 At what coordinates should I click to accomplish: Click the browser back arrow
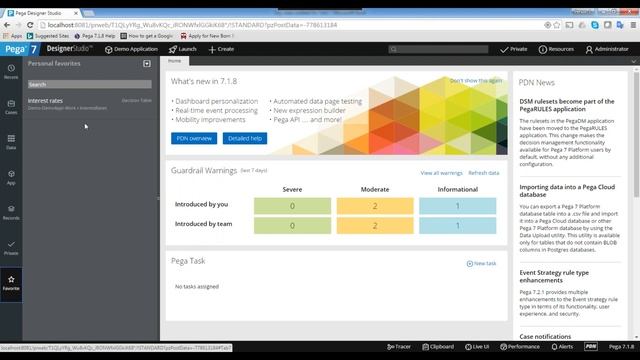(7, 25)
